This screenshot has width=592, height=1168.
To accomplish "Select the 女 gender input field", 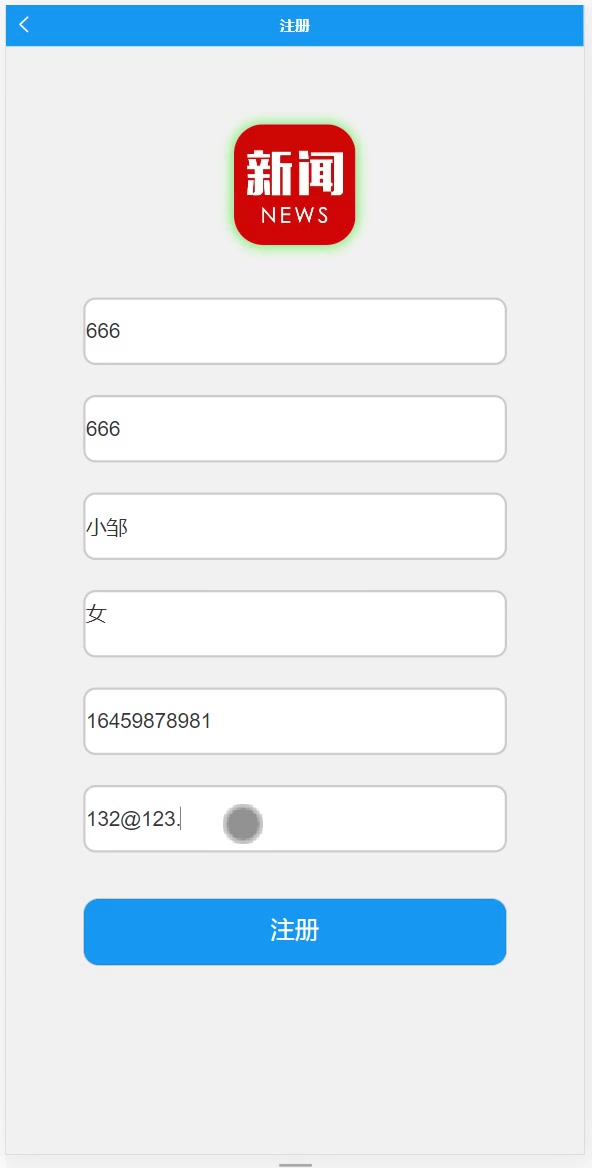I will (295, 623).
